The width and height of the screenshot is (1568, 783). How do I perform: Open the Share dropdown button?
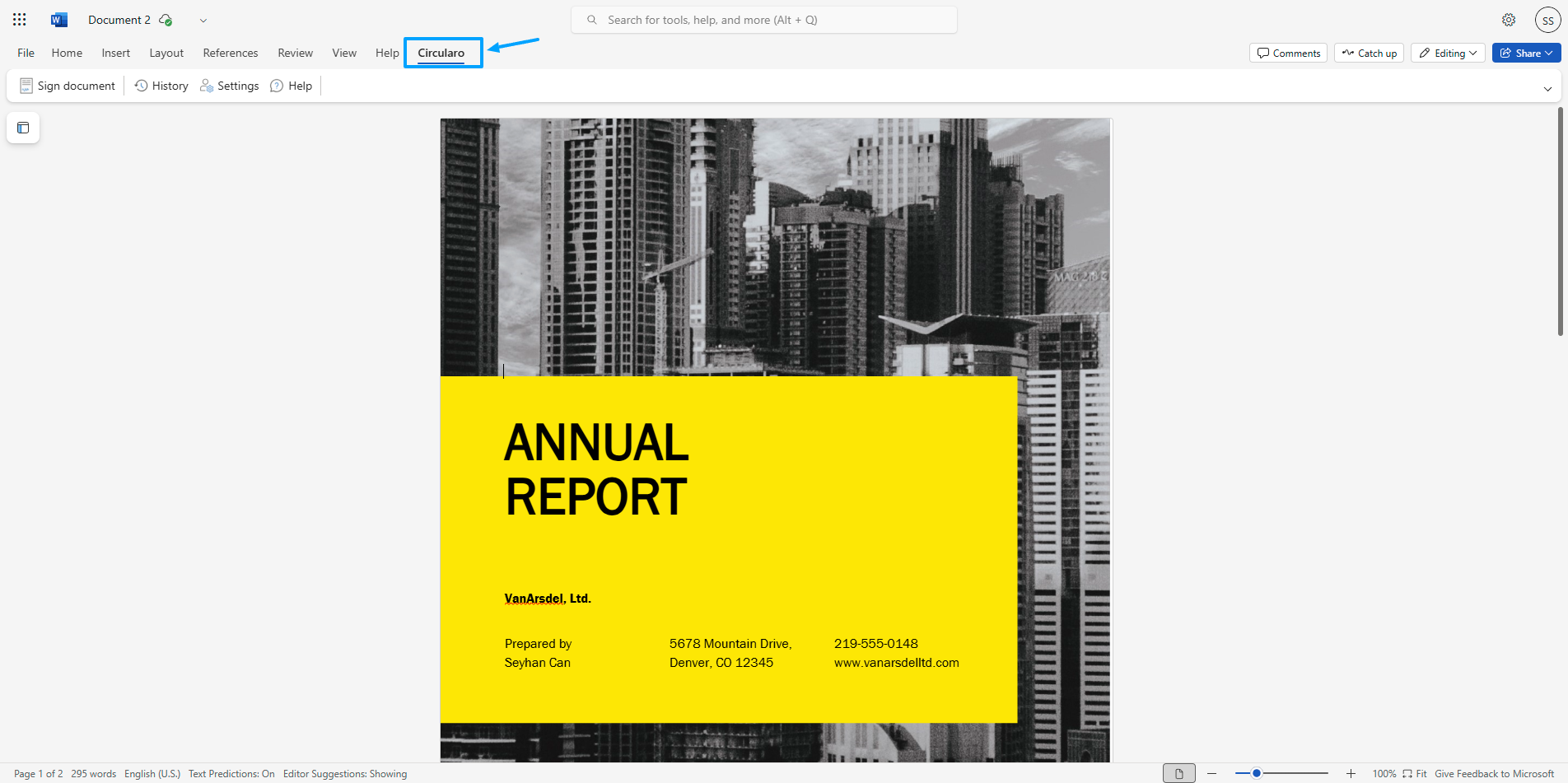click(x=1526, y=53)
